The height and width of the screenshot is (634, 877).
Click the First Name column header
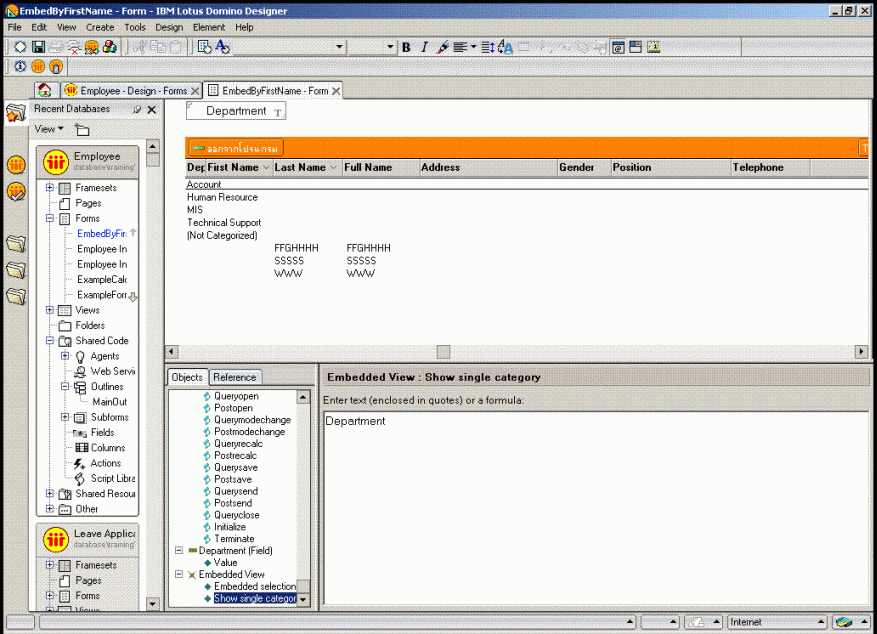(238, 167)
